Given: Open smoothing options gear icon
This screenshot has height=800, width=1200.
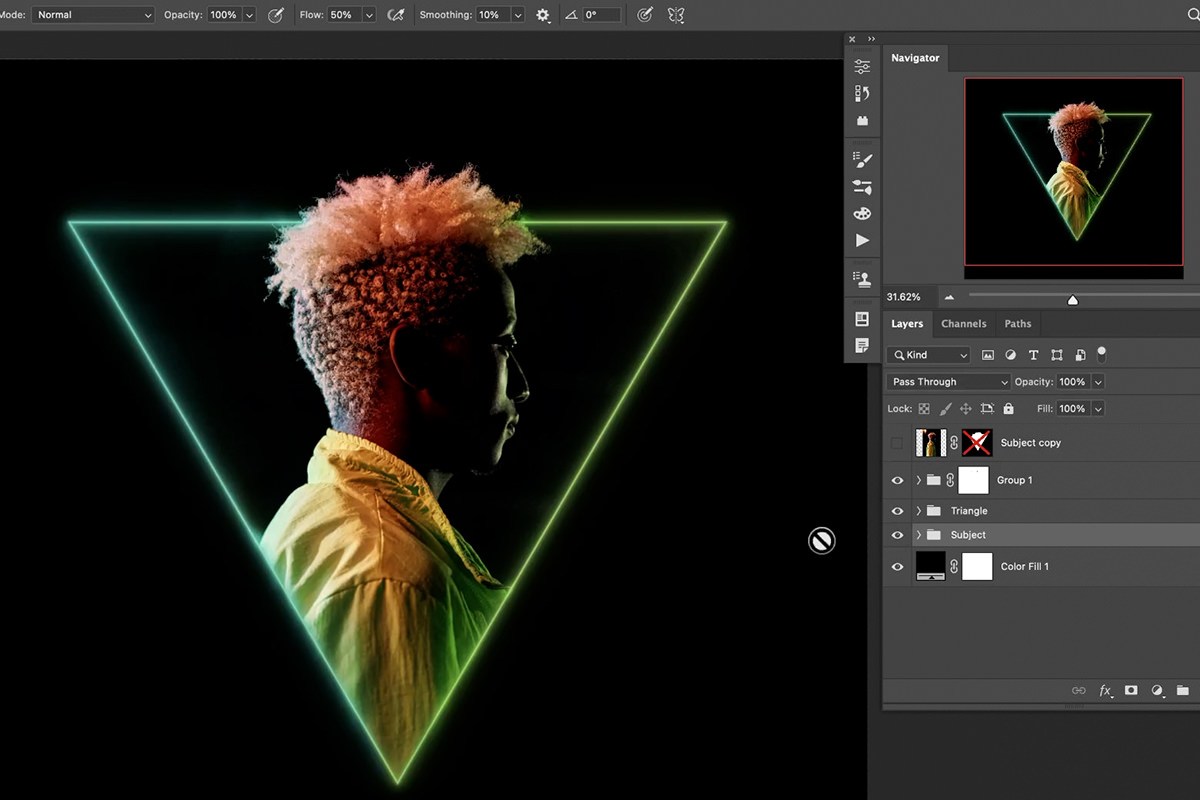Looking at the screenshot, I should (543, 15).
